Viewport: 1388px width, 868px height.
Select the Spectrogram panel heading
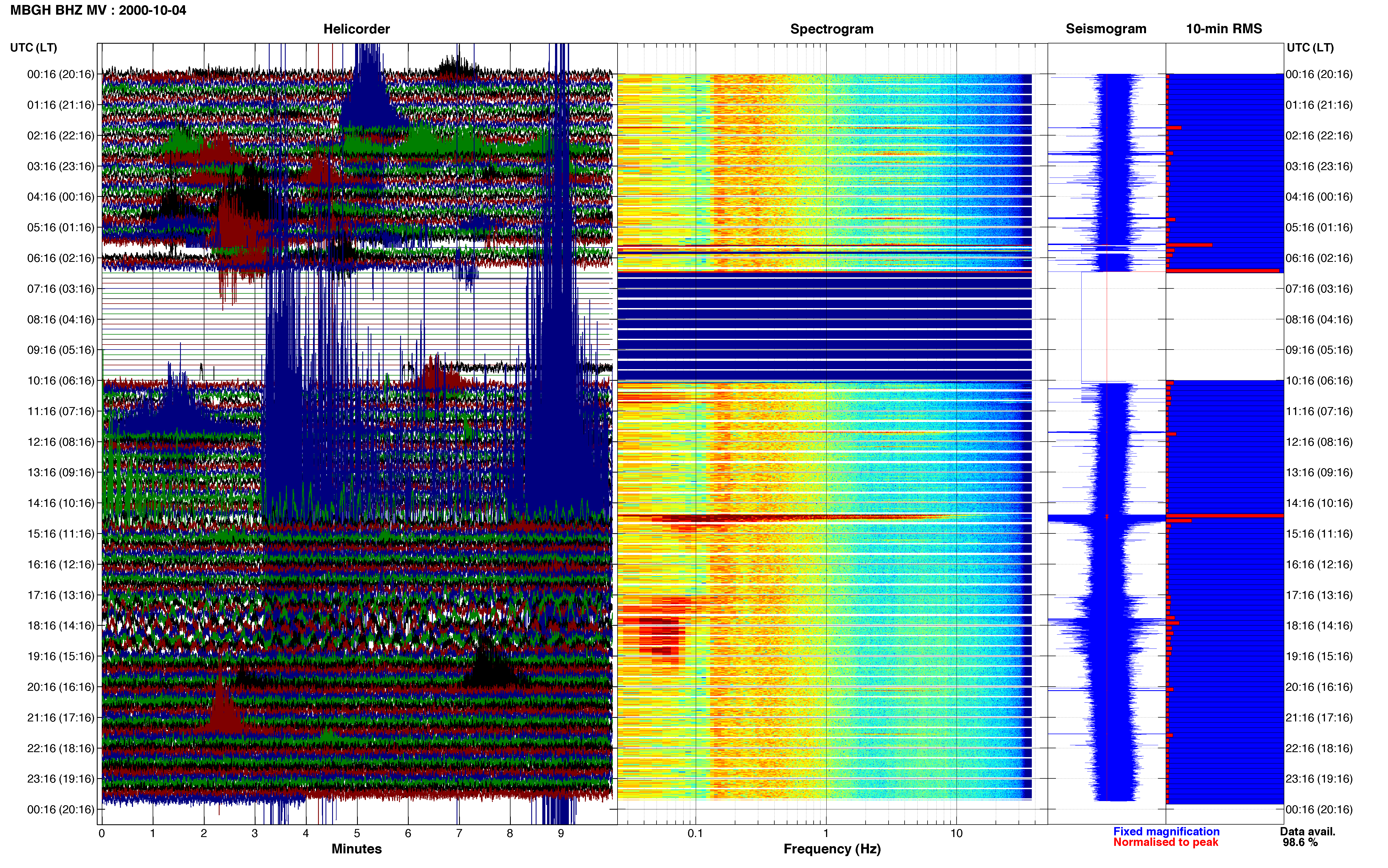832,29
